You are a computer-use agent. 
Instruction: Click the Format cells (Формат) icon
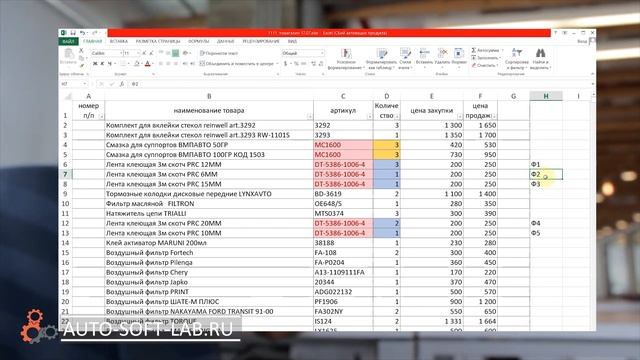click(459, 53)
